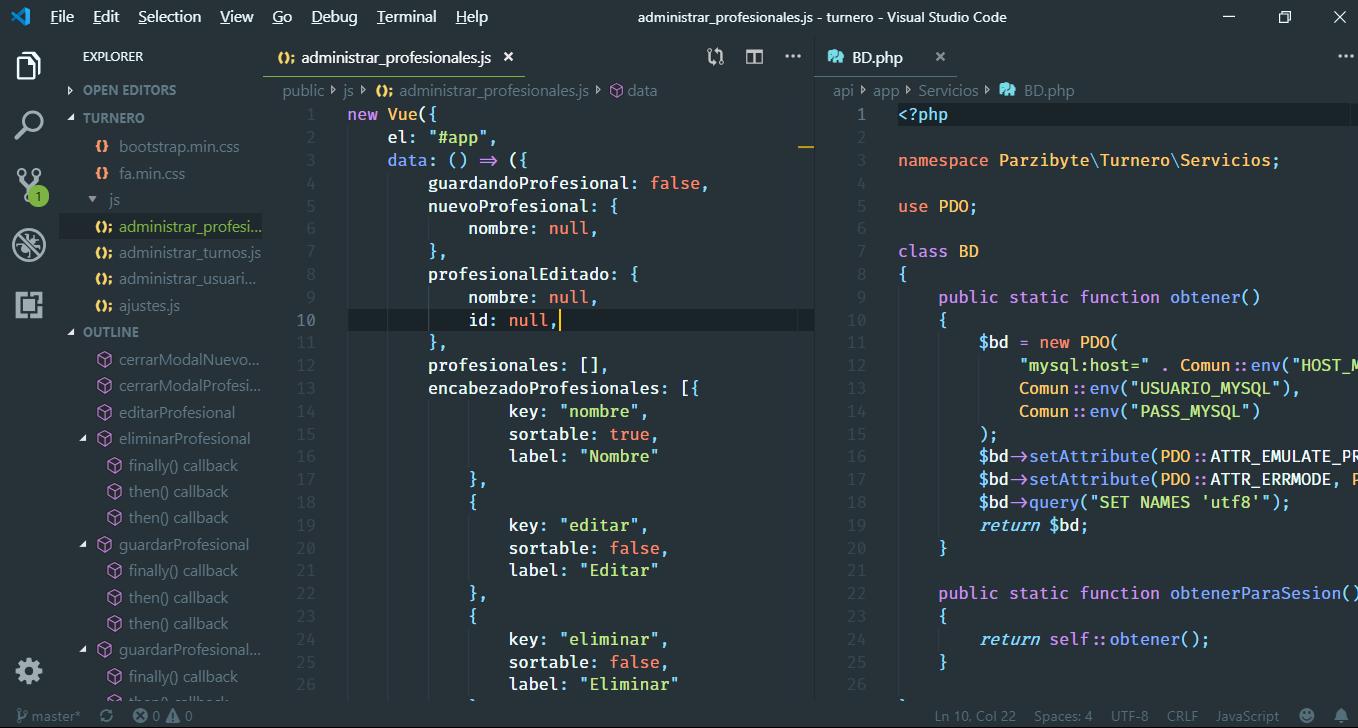
Task: Collapse the guardarProfesional... item with ellipsis
Action: [x=84, y=650]
